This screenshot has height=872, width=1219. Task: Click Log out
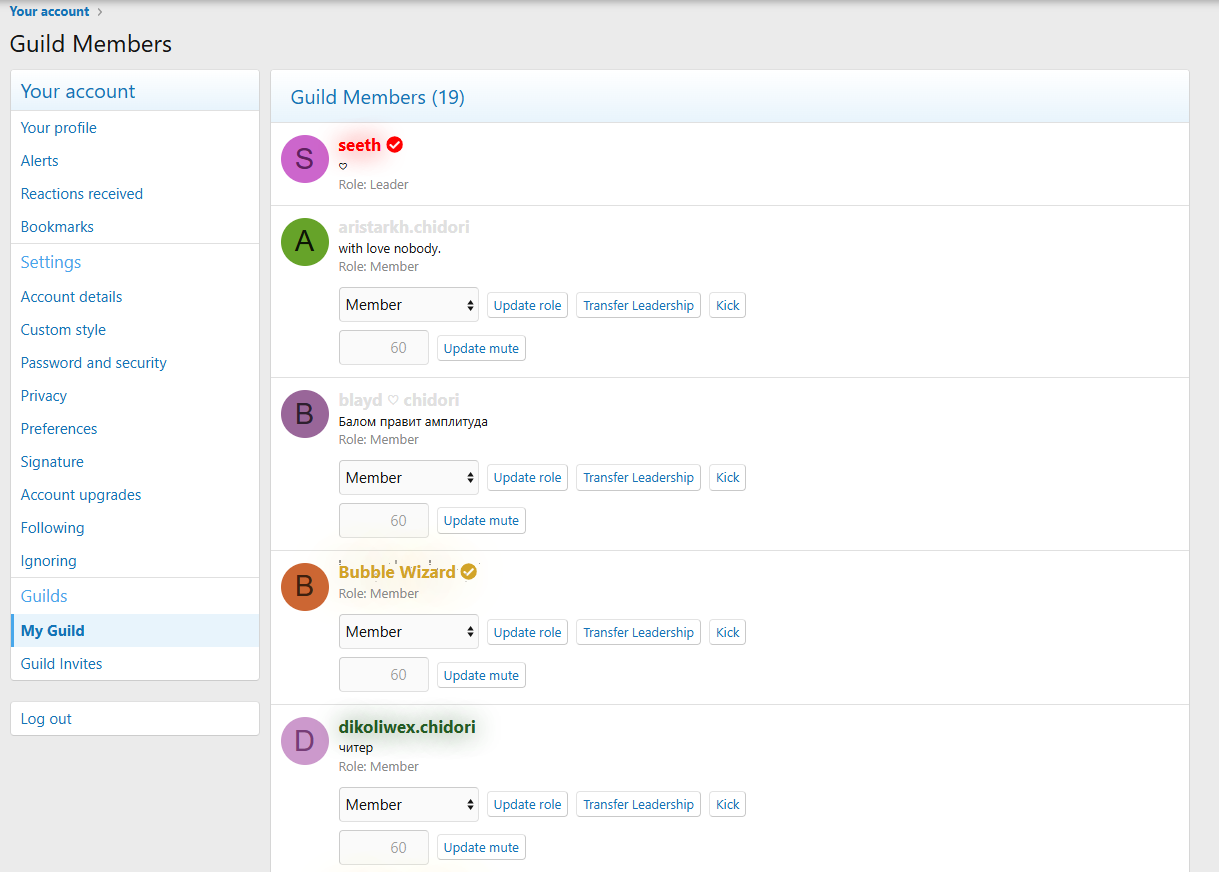135,719
